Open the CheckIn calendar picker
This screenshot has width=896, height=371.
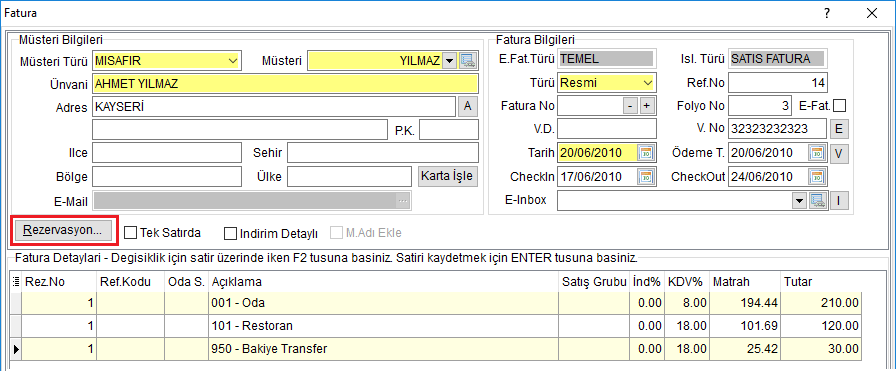pos(646,177)
